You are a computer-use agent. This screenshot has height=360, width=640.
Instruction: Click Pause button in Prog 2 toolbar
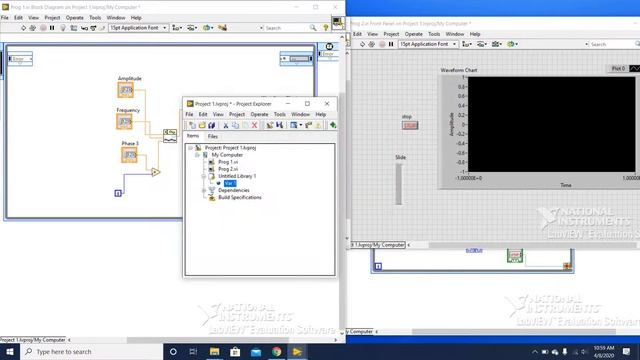[x=391, y=44]
